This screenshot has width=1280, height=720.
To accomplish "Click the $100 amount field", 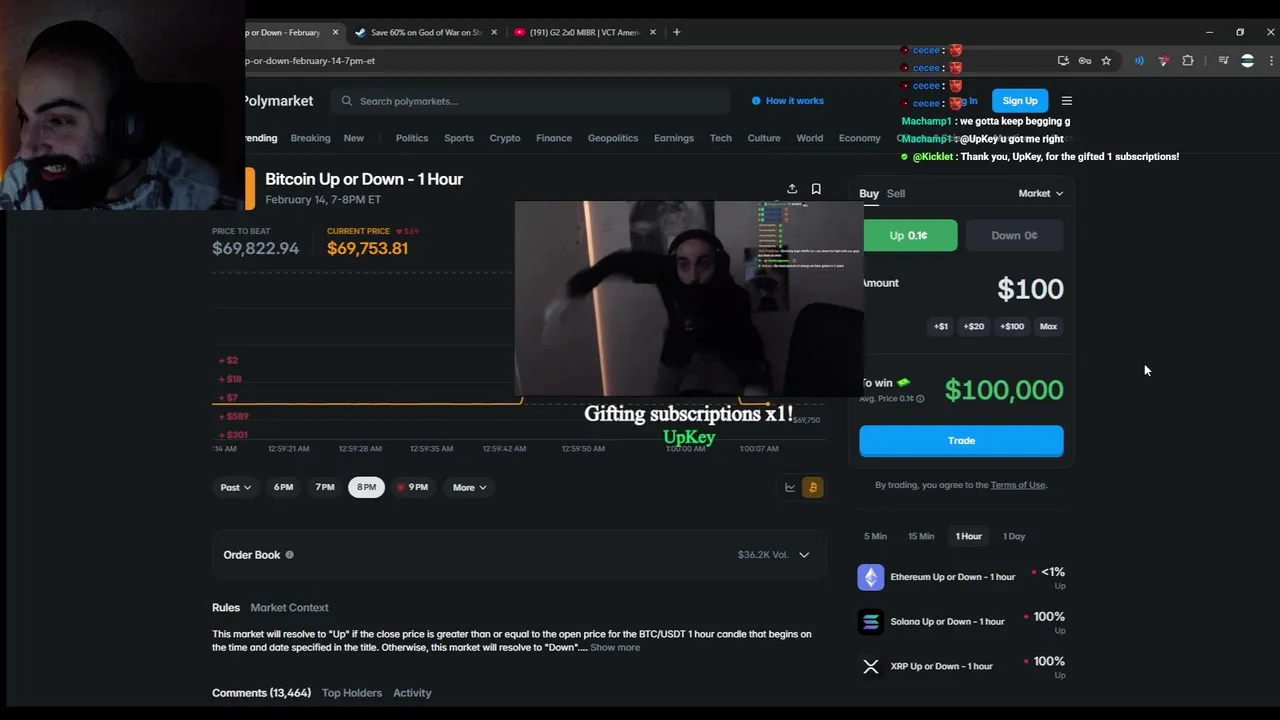I will pyautogui.click(x=1030, y=290).
